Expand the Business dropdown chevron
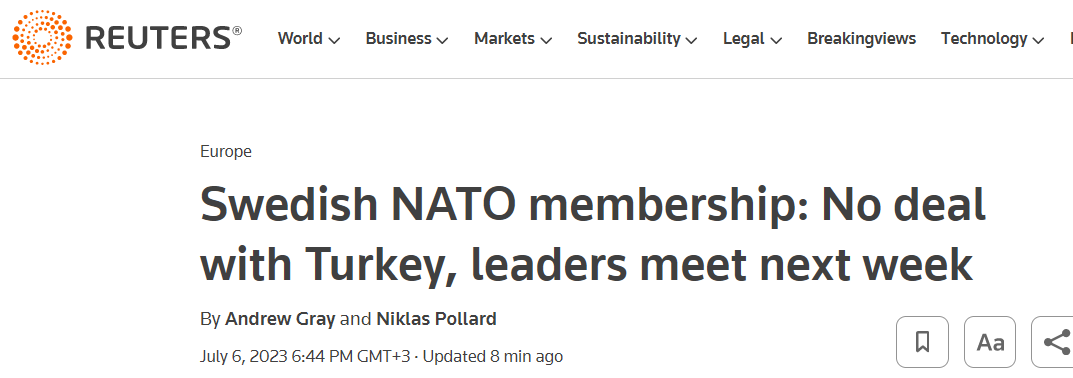Viewport: 1073px width, 378px height. pyautogui.click(x=442, y=40)
